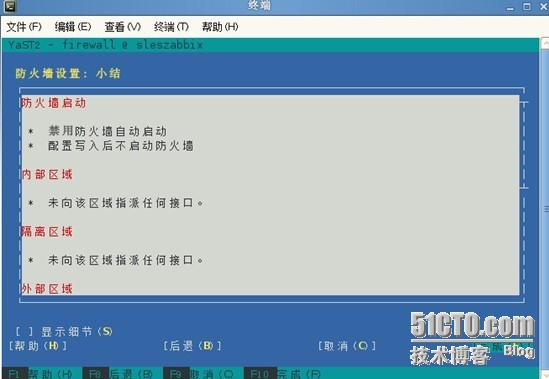Click the 防火墙设置: 小结 title
The height and width of the screenshot is (379, 549).
coord(68,74)
